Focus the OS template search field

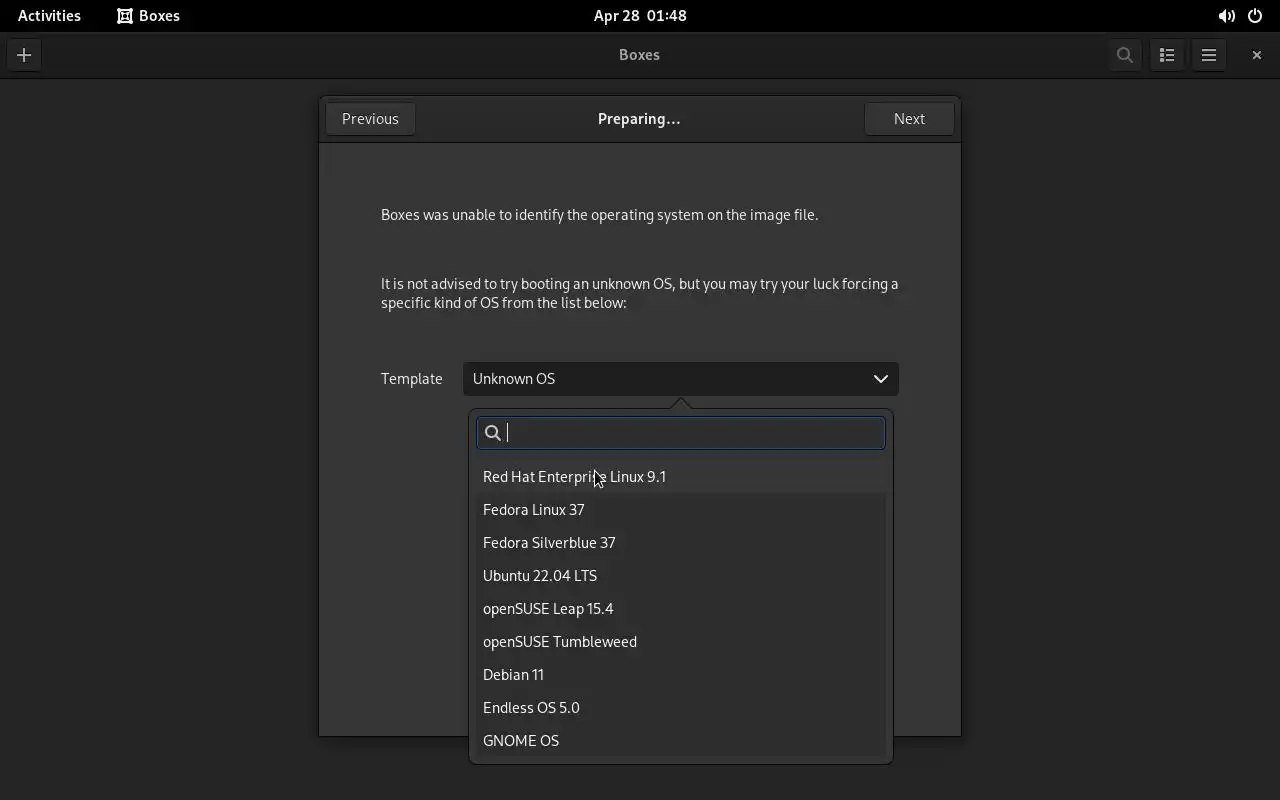click(690, 433)
